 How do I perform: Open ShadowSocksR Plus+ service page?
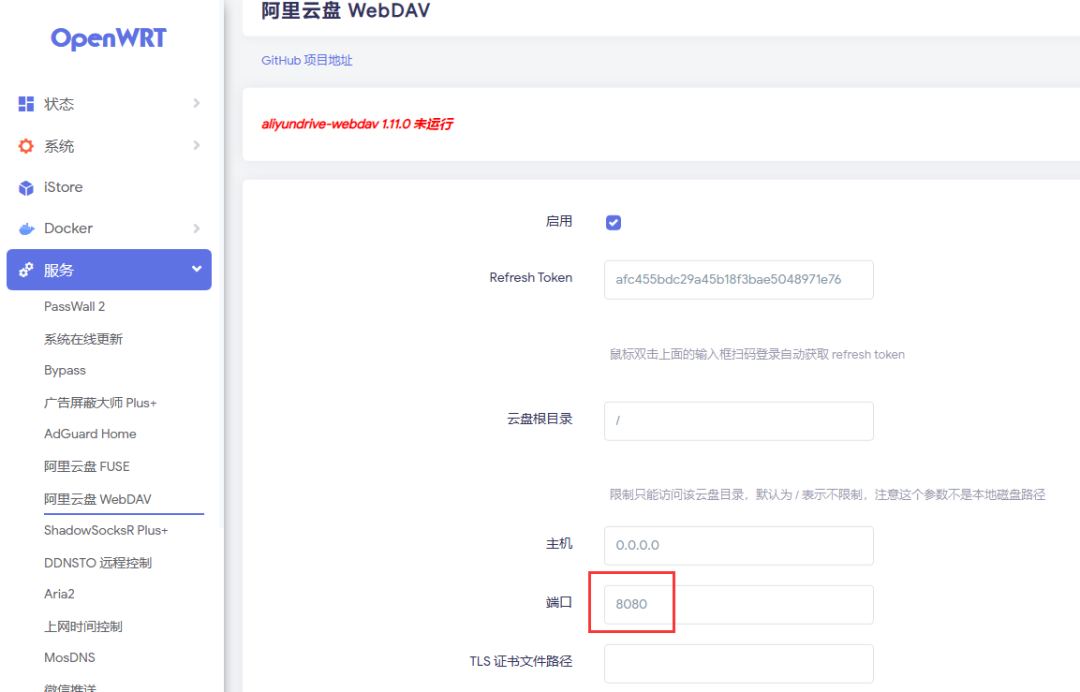pos(106,530)
